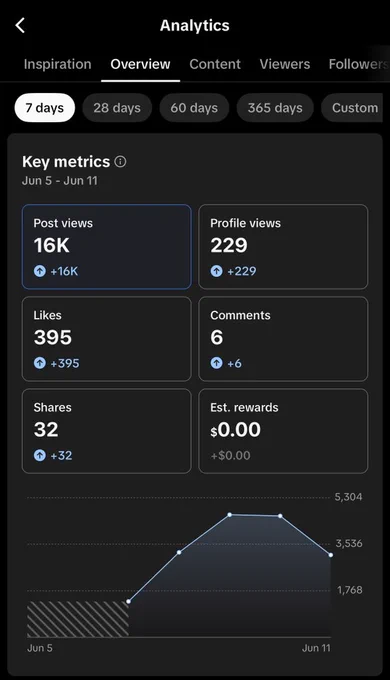This screenshot has height=680, width=390.
Task: Go to the Followers tab
Action: 358,64
